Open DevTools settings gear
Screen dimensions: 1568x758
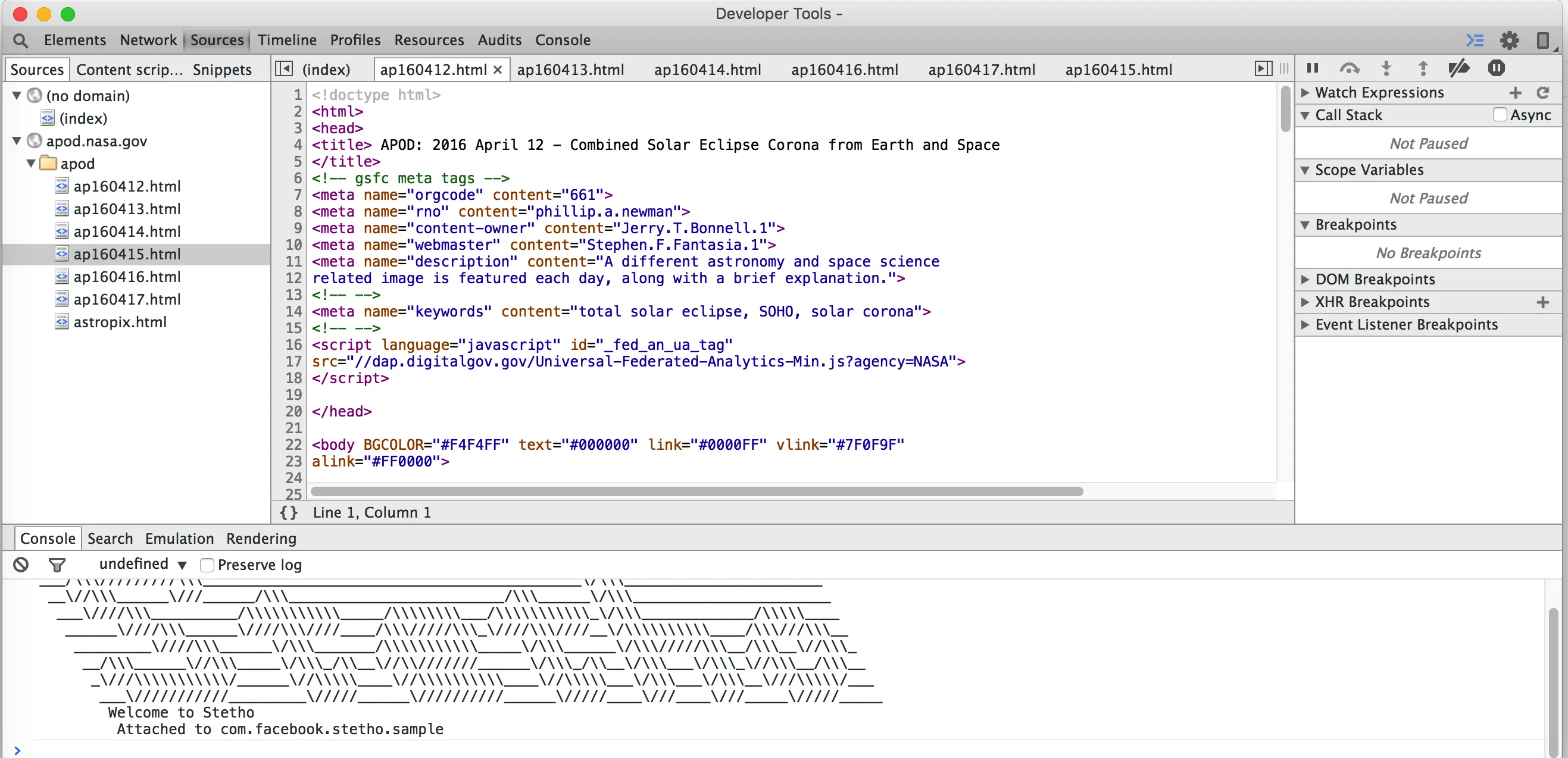click(1510, 40)
